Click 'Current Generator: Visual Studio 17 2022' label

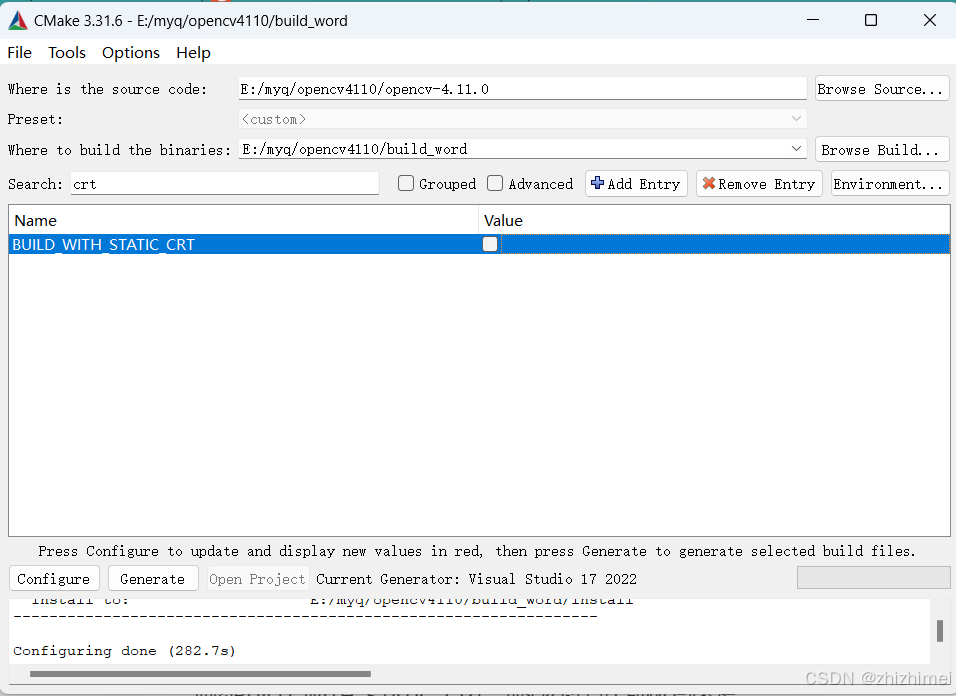pyautogui.click(x=476, y=578)
